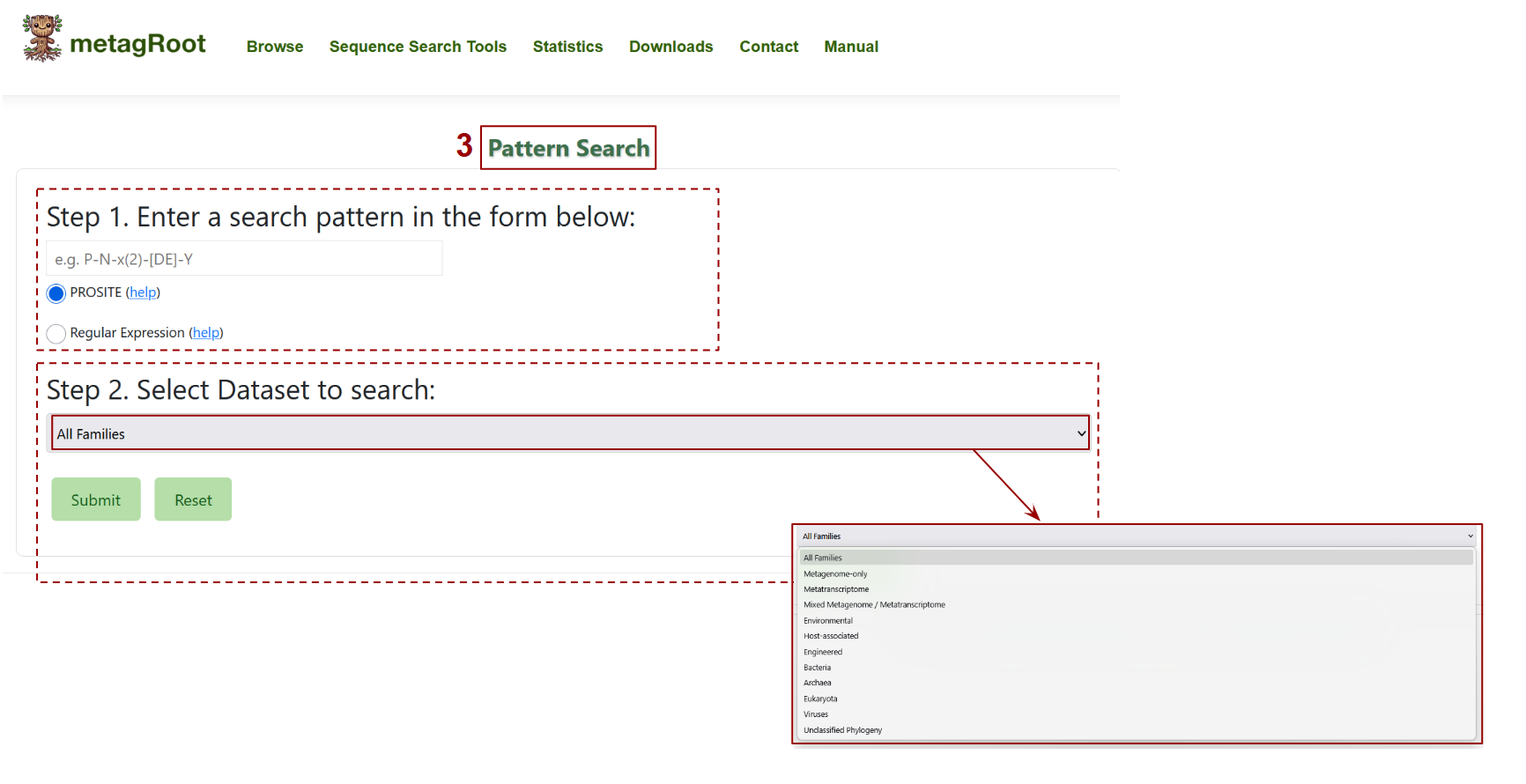
Task: Choose Viruses dataset option
Action: pyautogui.click(x=1137, y=714)
